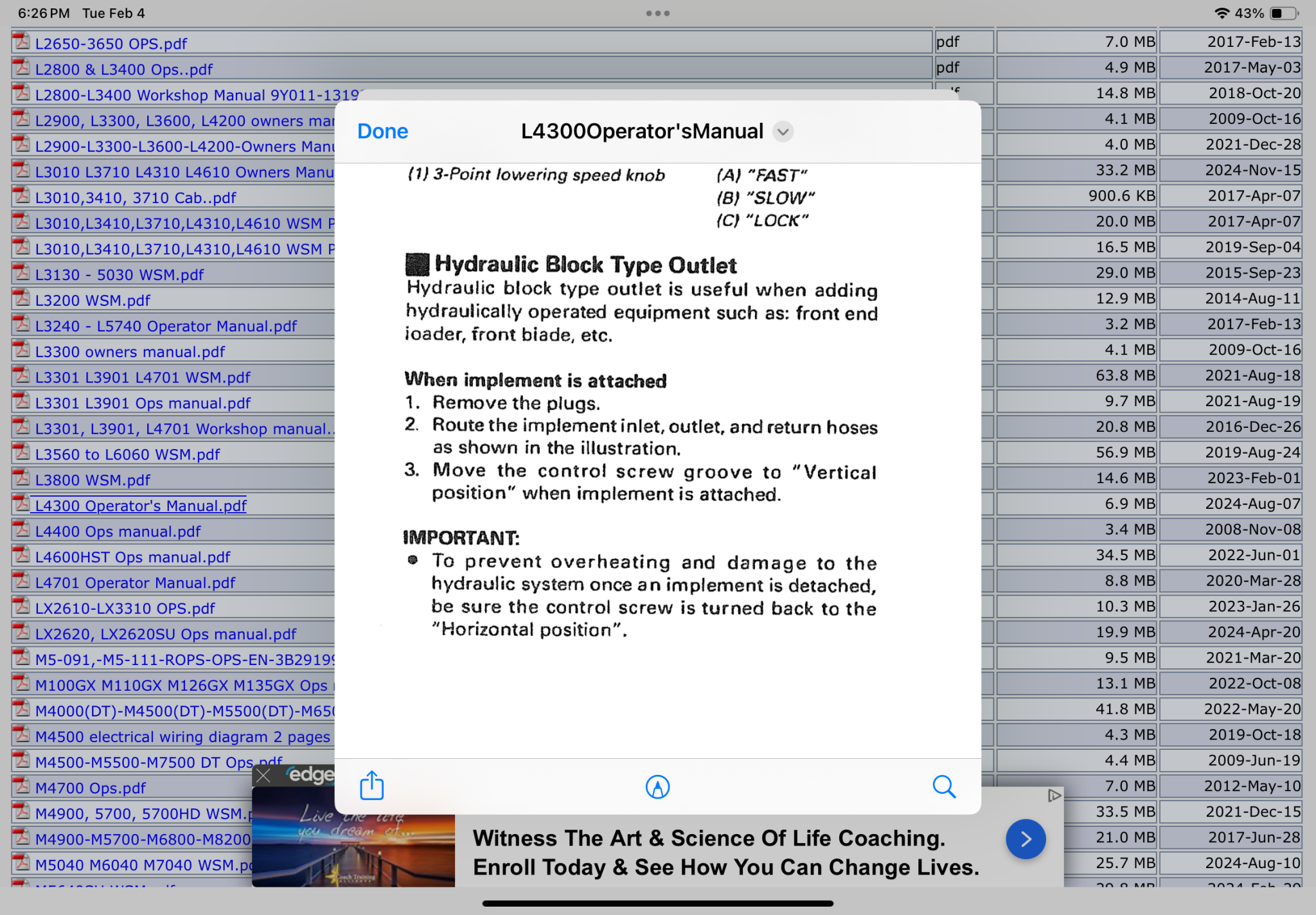
Task: Open L3010,3410, 3710 Cab..pdf link
Action: point(136,198)
